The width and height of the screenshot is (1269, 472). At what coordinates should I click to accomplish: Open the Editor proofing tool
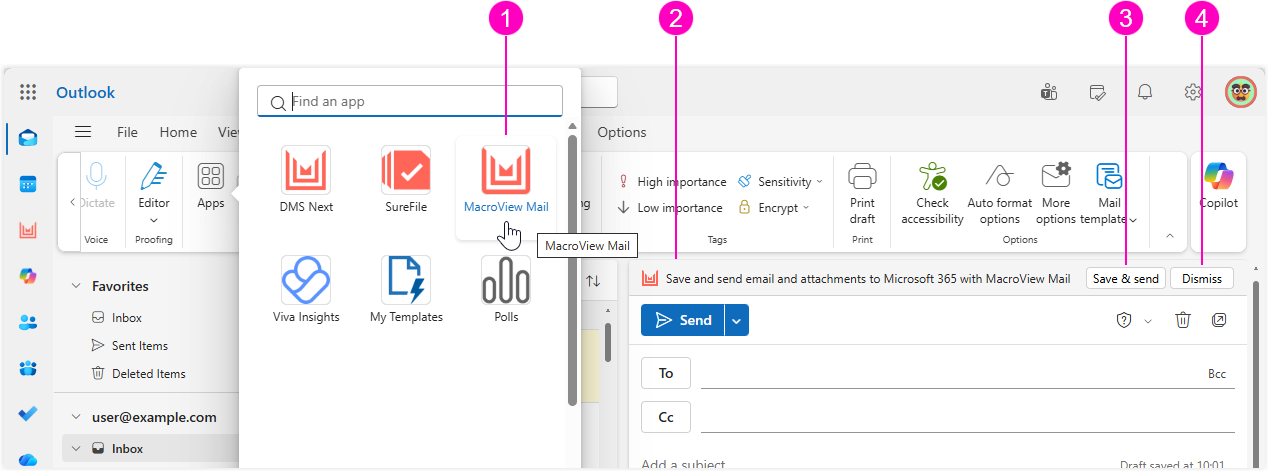coord(154,184)
